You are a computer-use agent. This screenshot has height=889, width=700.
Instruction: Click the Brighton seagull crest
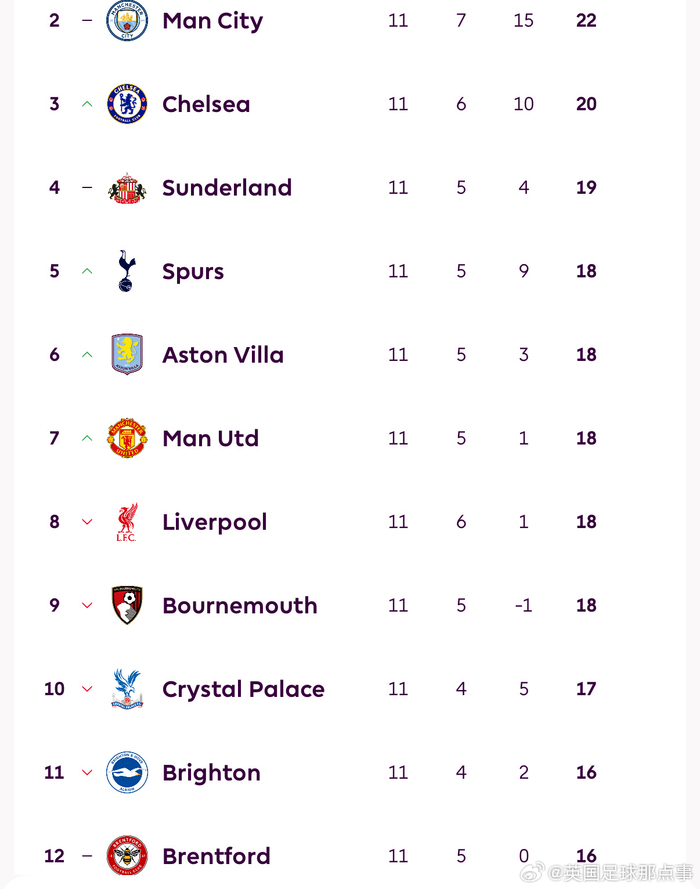[127, 773]
